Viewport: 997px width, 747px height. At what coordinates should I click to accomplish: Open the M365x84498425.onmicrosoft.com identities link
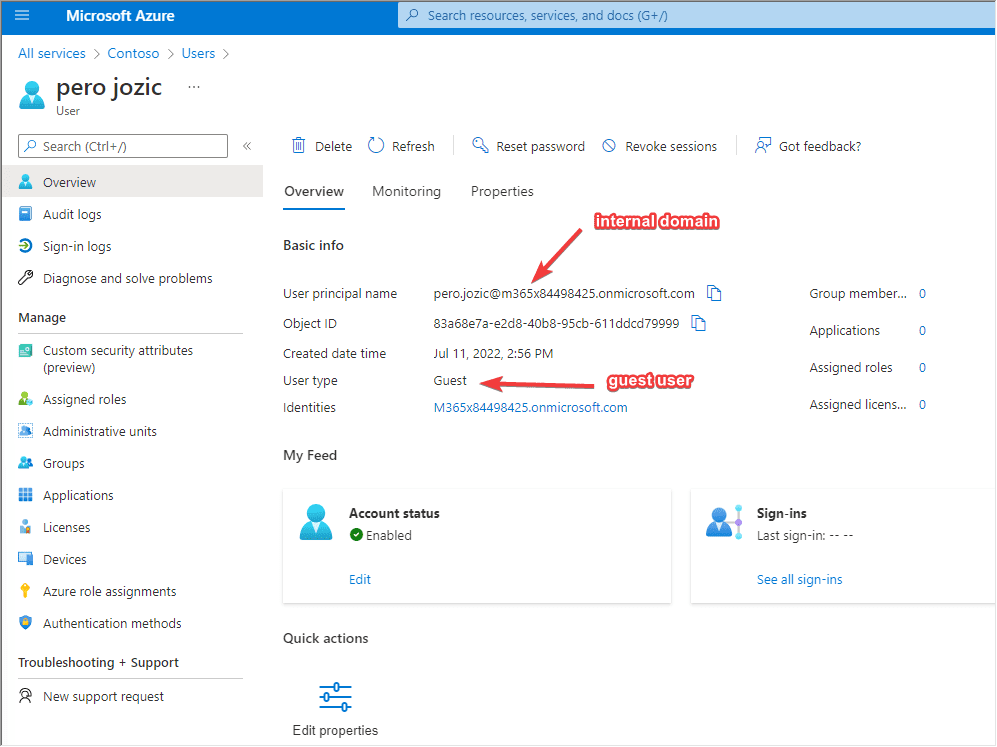(x=530, y=408)
